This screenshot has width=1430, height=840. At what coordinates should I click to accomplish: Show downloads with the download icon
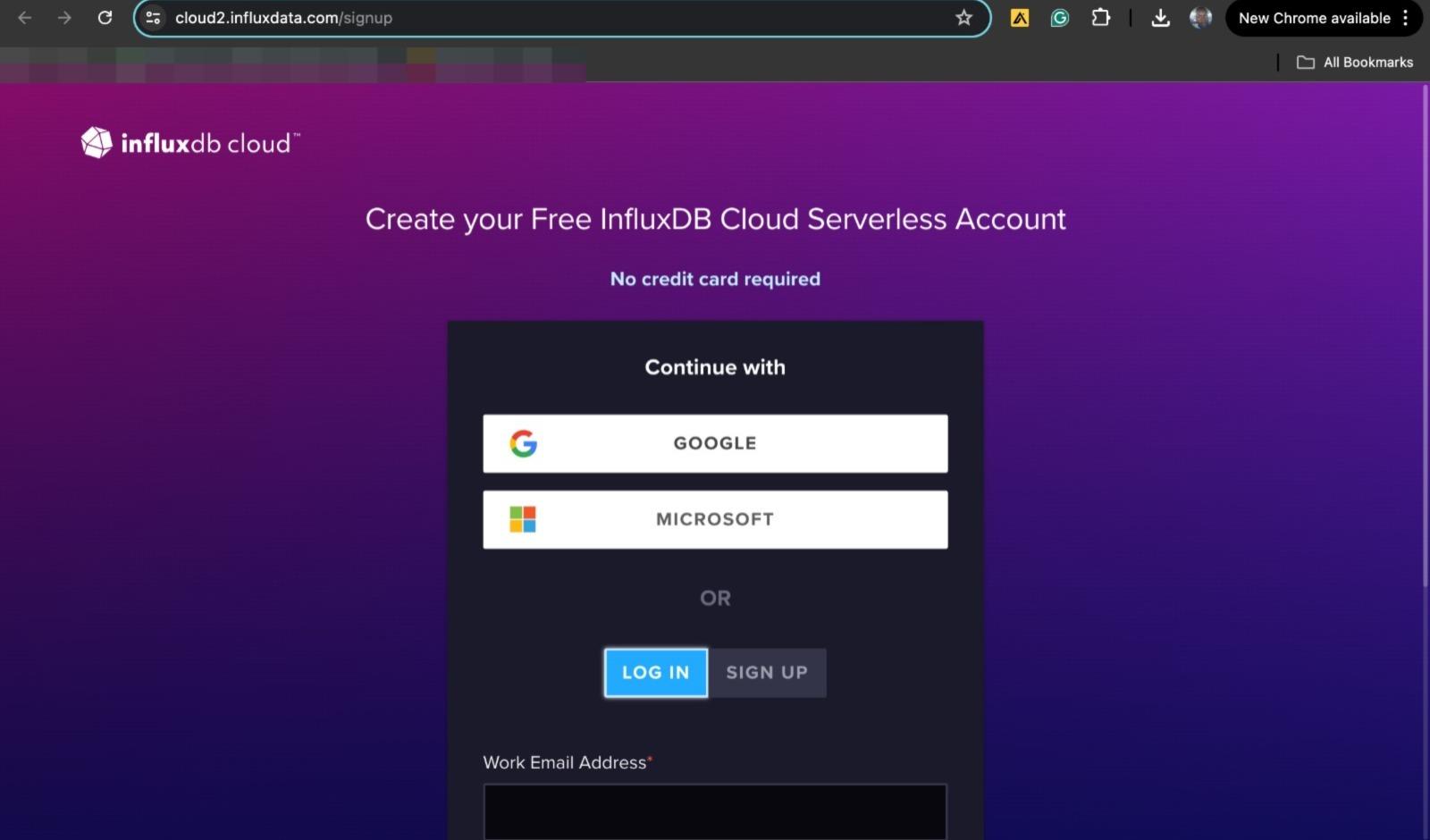(x=1160, y=18)
